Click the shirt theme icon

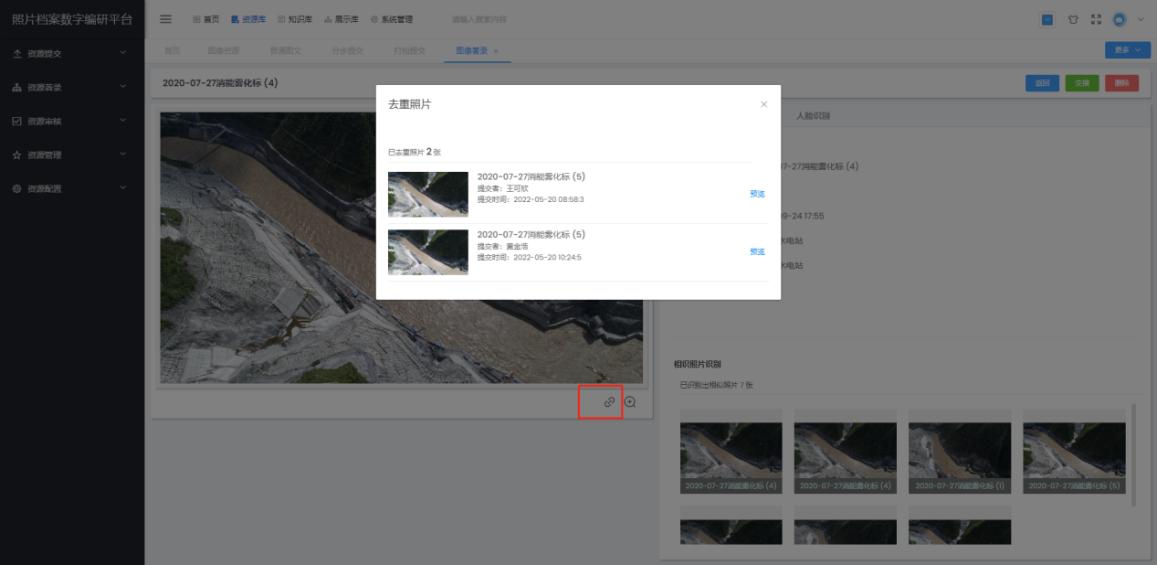(1072, 19)
